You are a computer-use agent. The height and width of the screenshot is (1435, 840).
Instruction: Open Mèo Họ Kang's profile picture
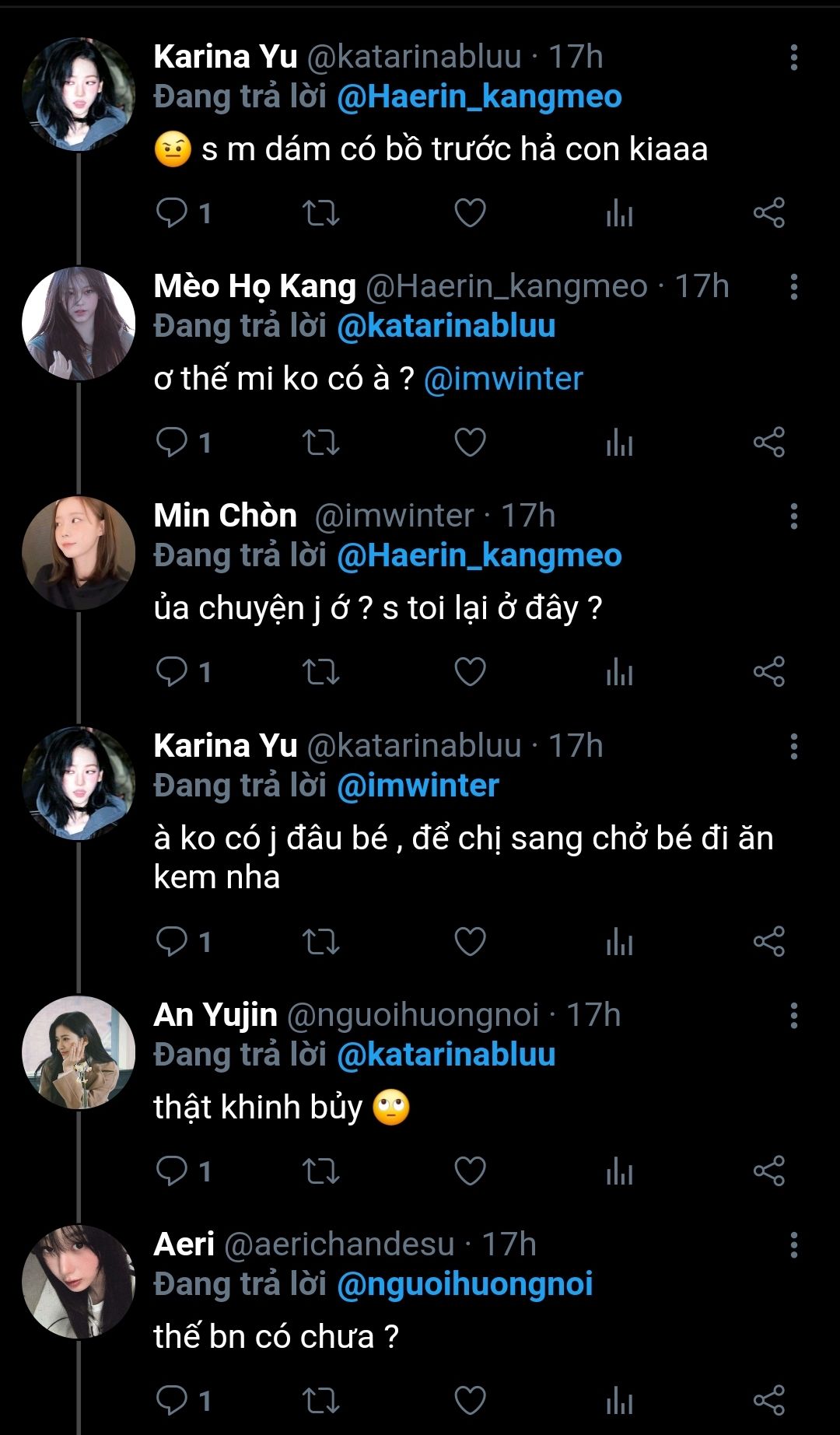coord(79,324)
